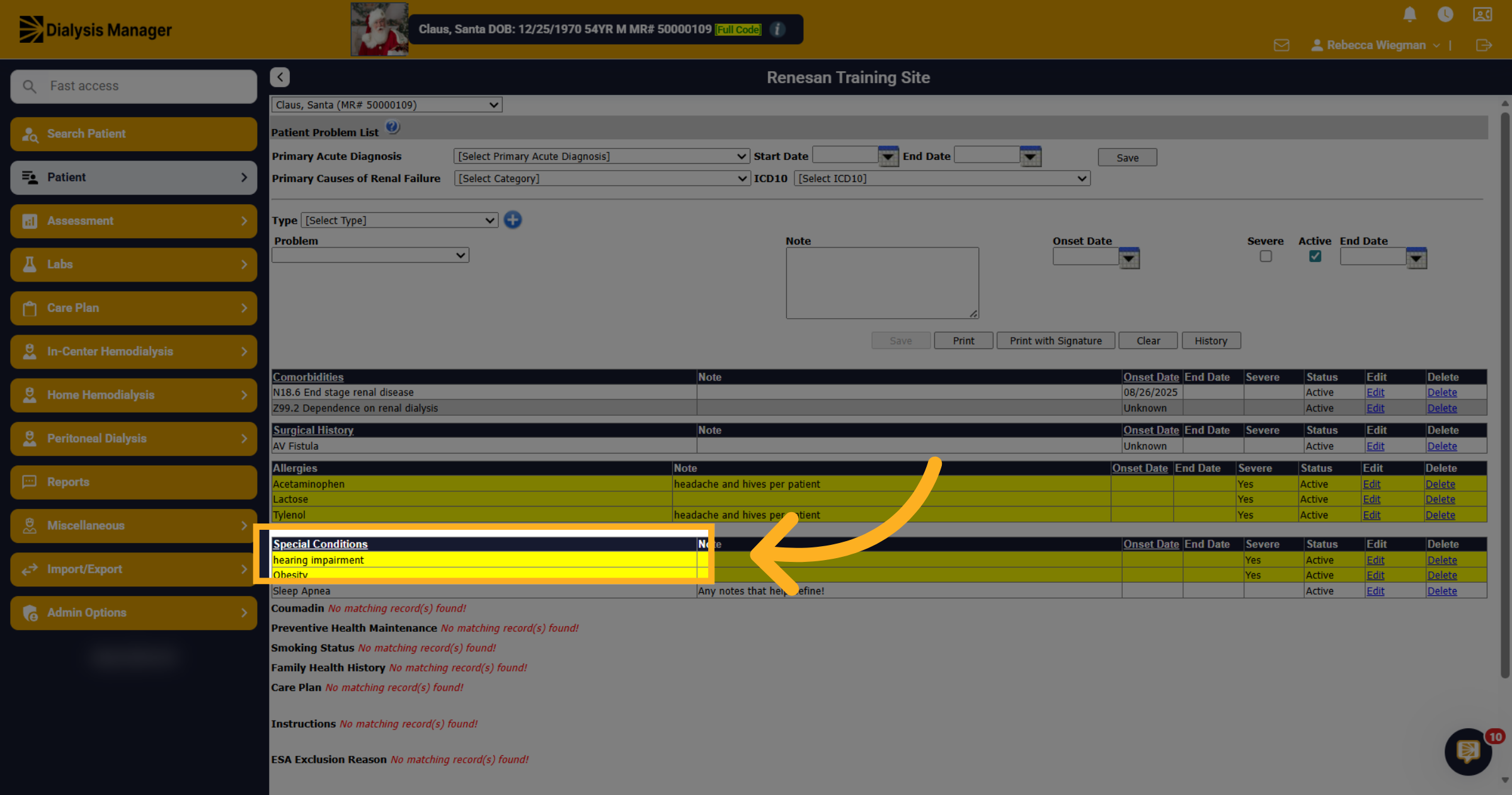
Task: Expand the Assessment sidebar menu
Action: pyautogui.click(x=134, y=221)
